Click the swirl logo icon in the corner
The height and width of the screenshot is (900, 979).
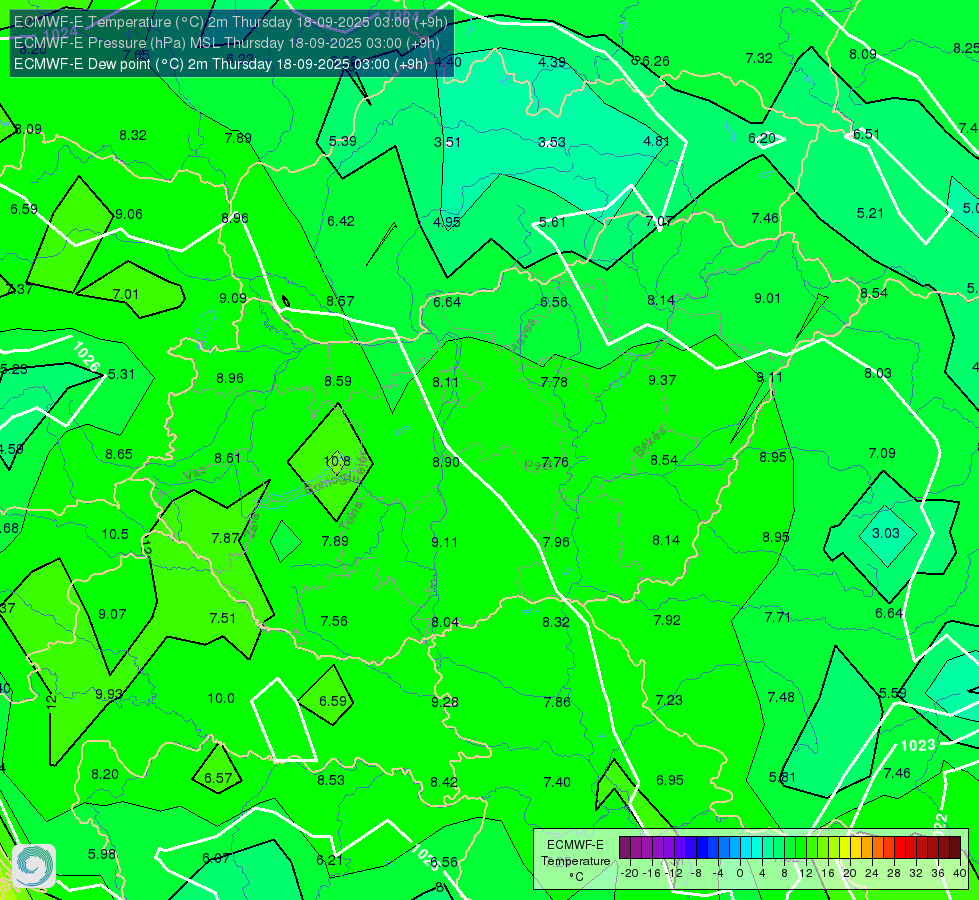pyautogui.click(x=34, y=866)
